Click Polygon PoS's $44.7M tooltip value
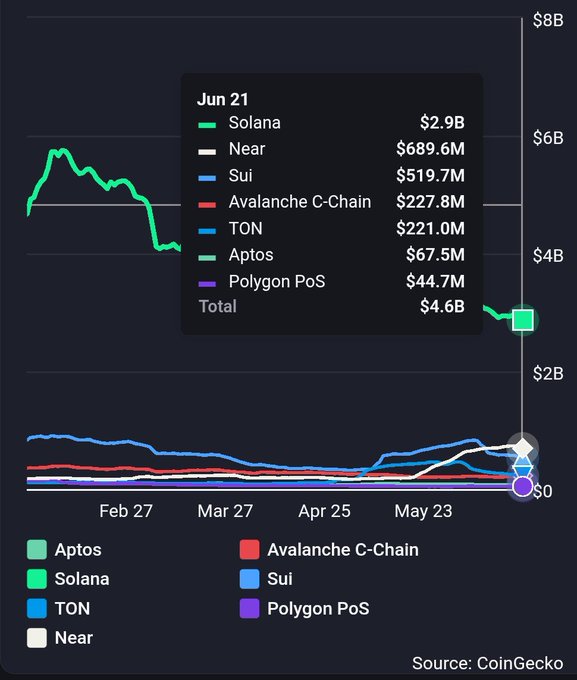 (435, 281)
